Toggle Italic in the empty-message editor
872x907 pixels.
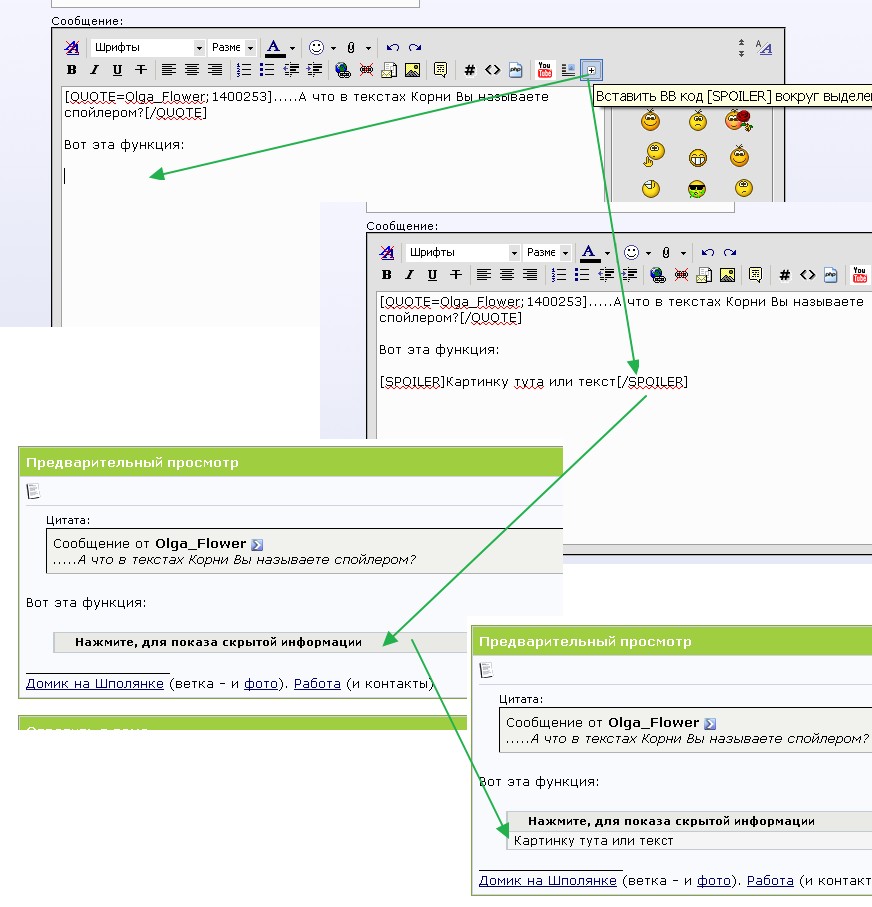tap(94, 70)
